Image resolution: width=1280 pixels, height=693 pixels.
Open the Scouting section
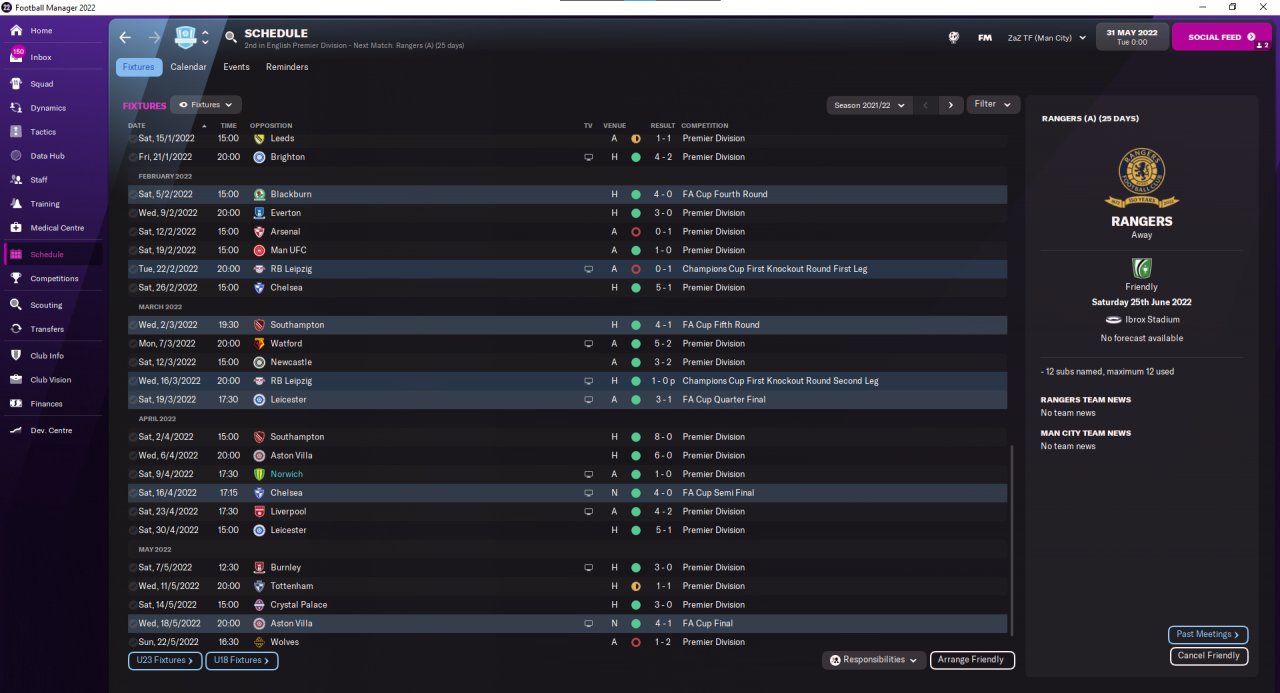pyautogui.click(x=52, y=305)
